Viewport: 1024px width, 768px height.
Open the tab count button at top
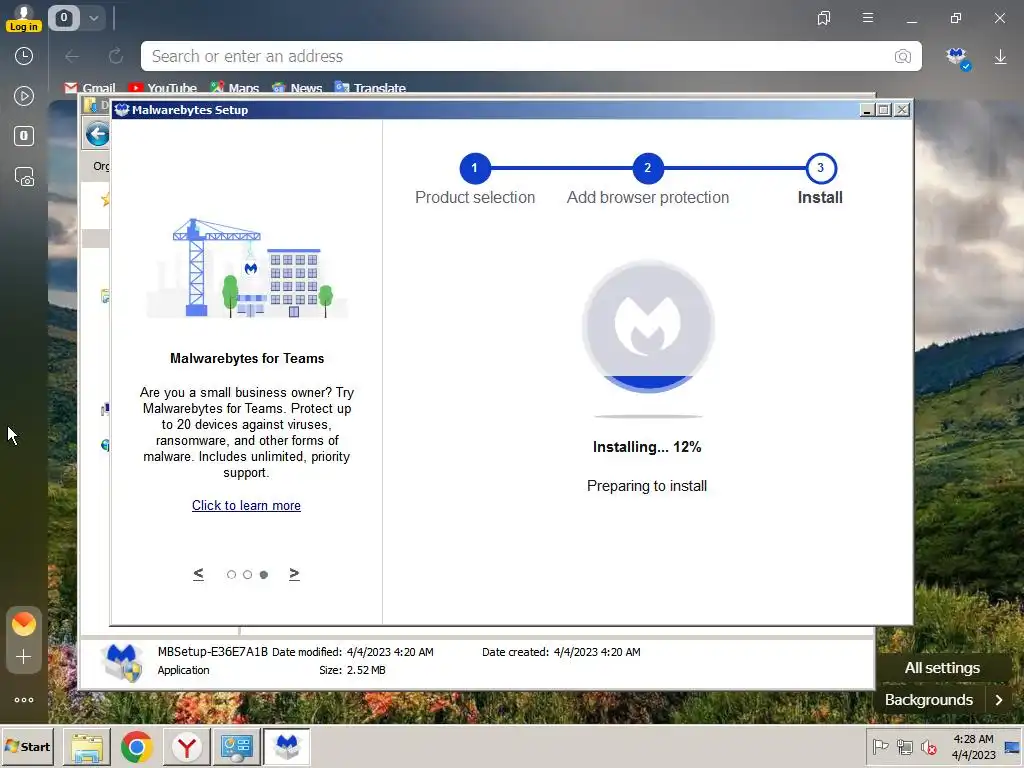pyautogui.click(x=63, y=18)
